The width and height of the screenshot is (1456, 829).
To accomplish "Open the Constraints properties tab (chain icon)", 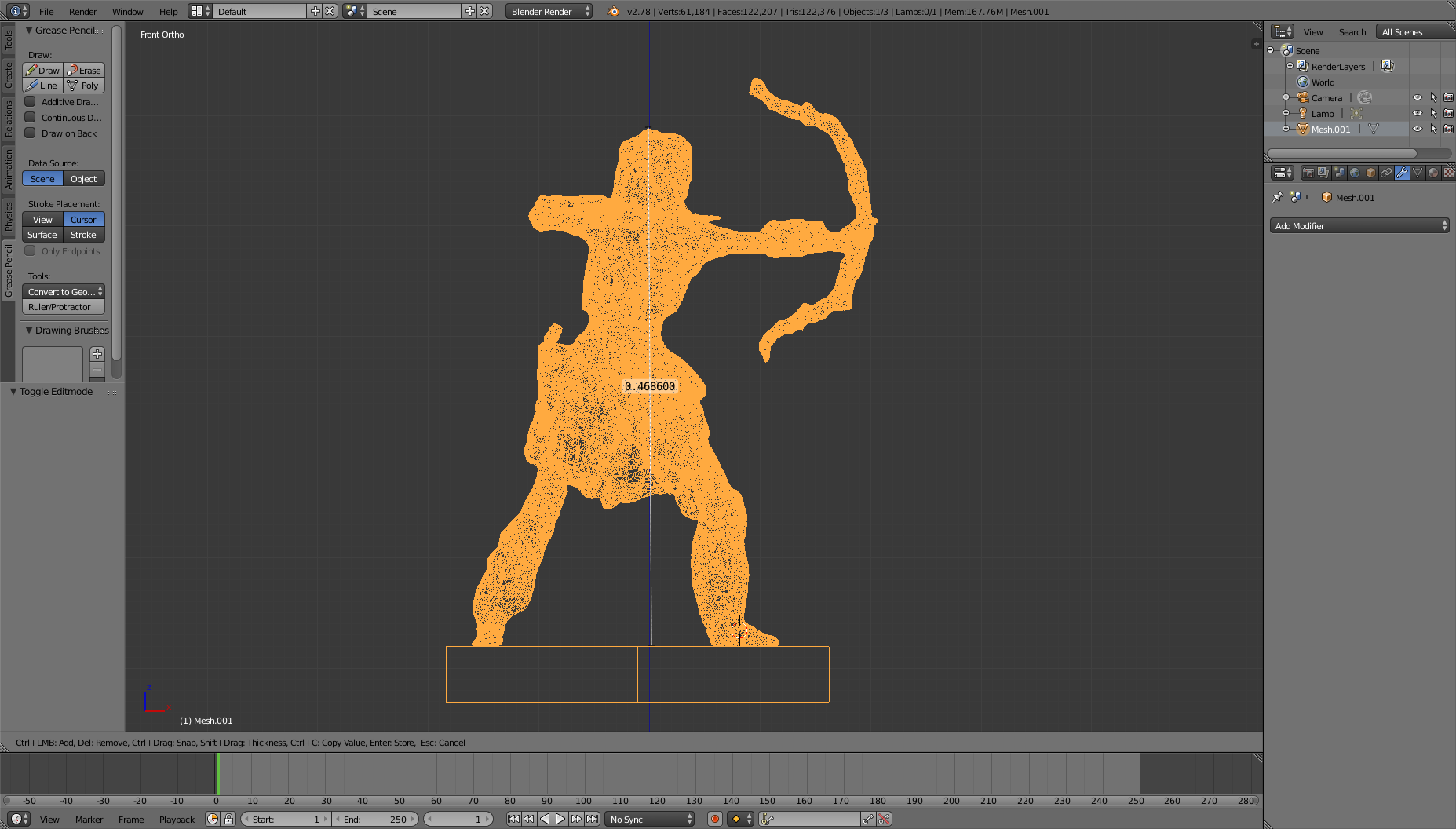I will coord(1386,173).
